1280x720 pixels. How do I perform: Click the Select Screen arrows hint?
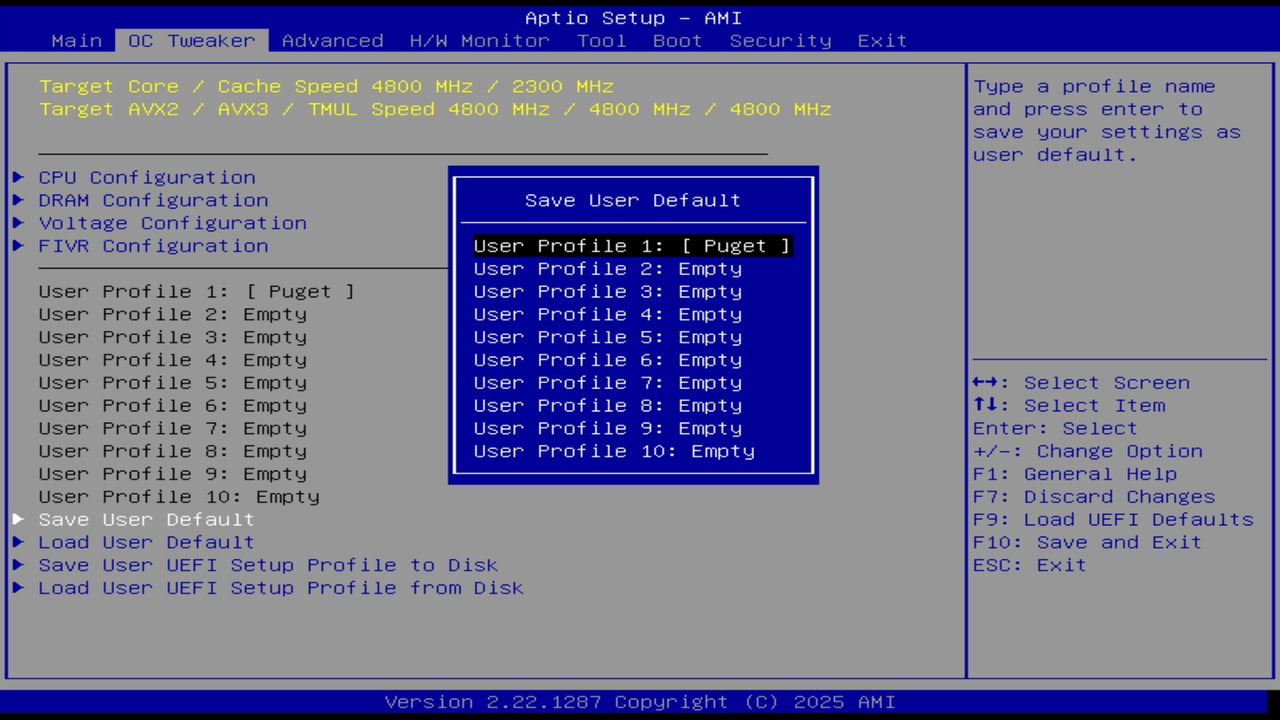coord(1081,383)
